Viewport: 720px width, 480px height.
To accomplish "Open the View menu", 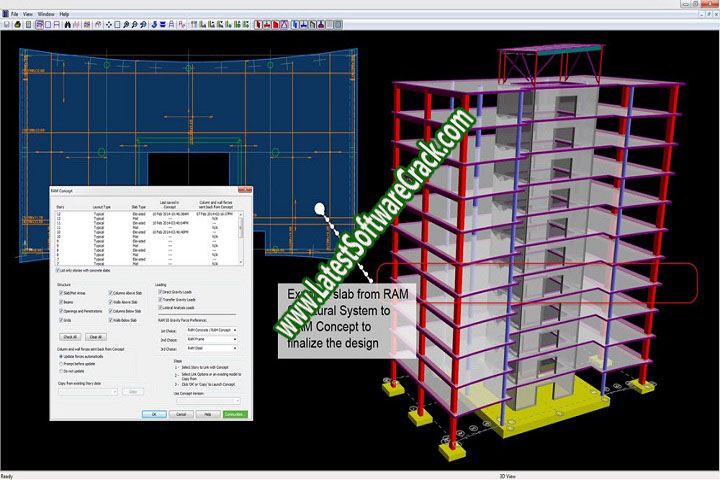I will (x=28, y=14).
